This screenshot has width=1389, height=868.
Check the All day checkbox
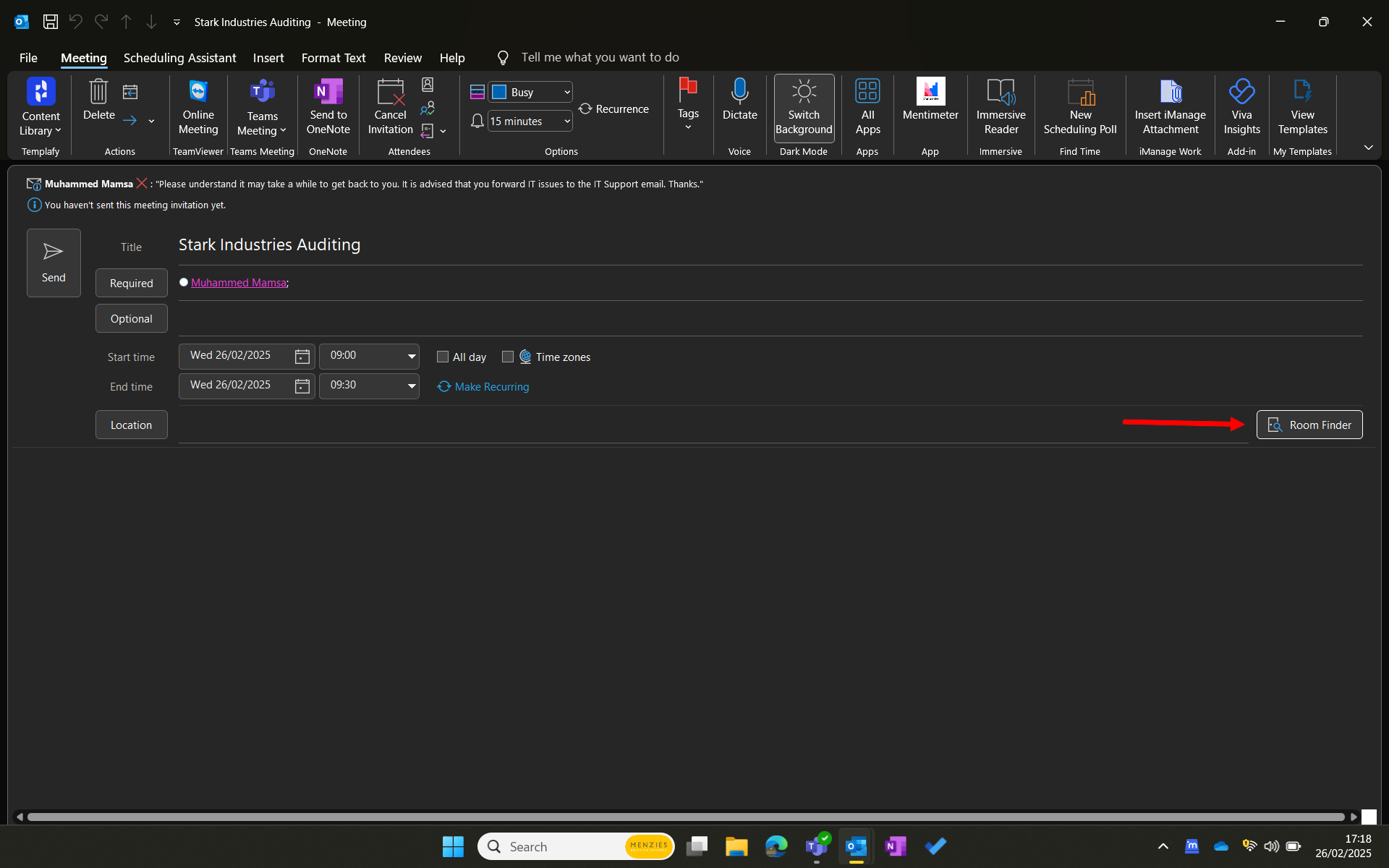443,357
